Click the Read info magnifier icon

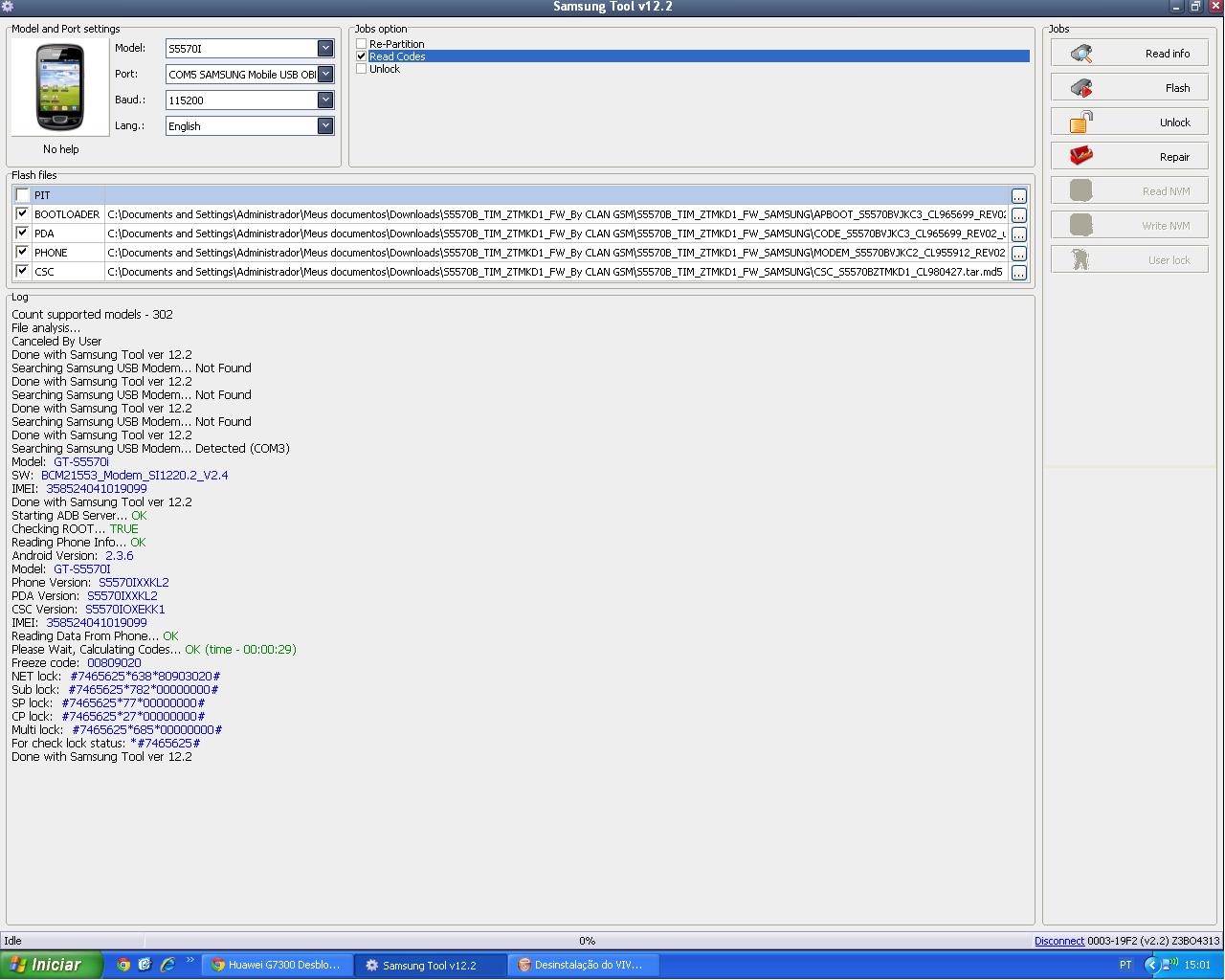pos(1081,54)
